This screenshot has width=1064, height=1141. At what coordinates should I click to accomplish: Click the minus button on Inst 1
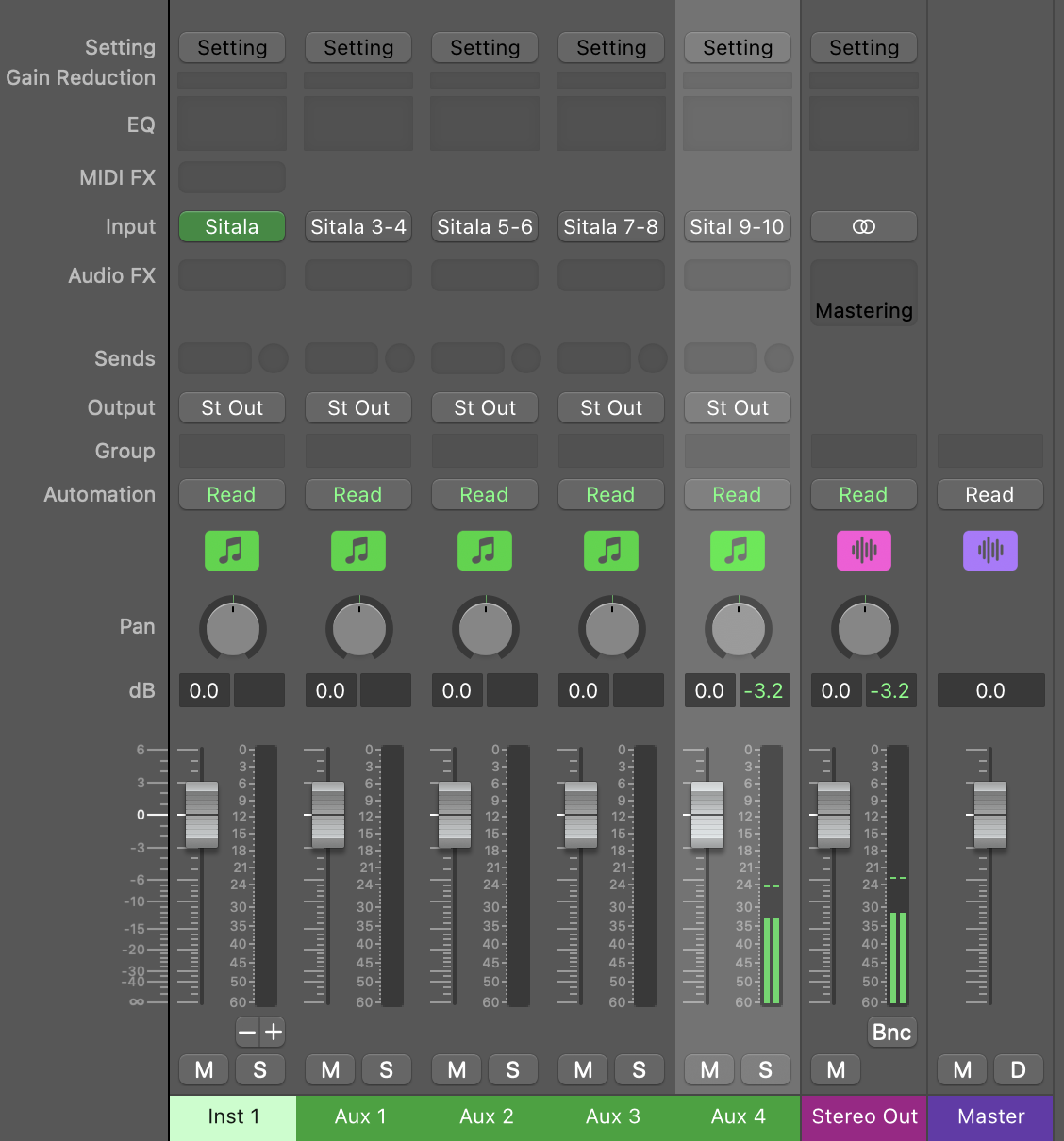pyautogui.click(x=247, y=1032)
